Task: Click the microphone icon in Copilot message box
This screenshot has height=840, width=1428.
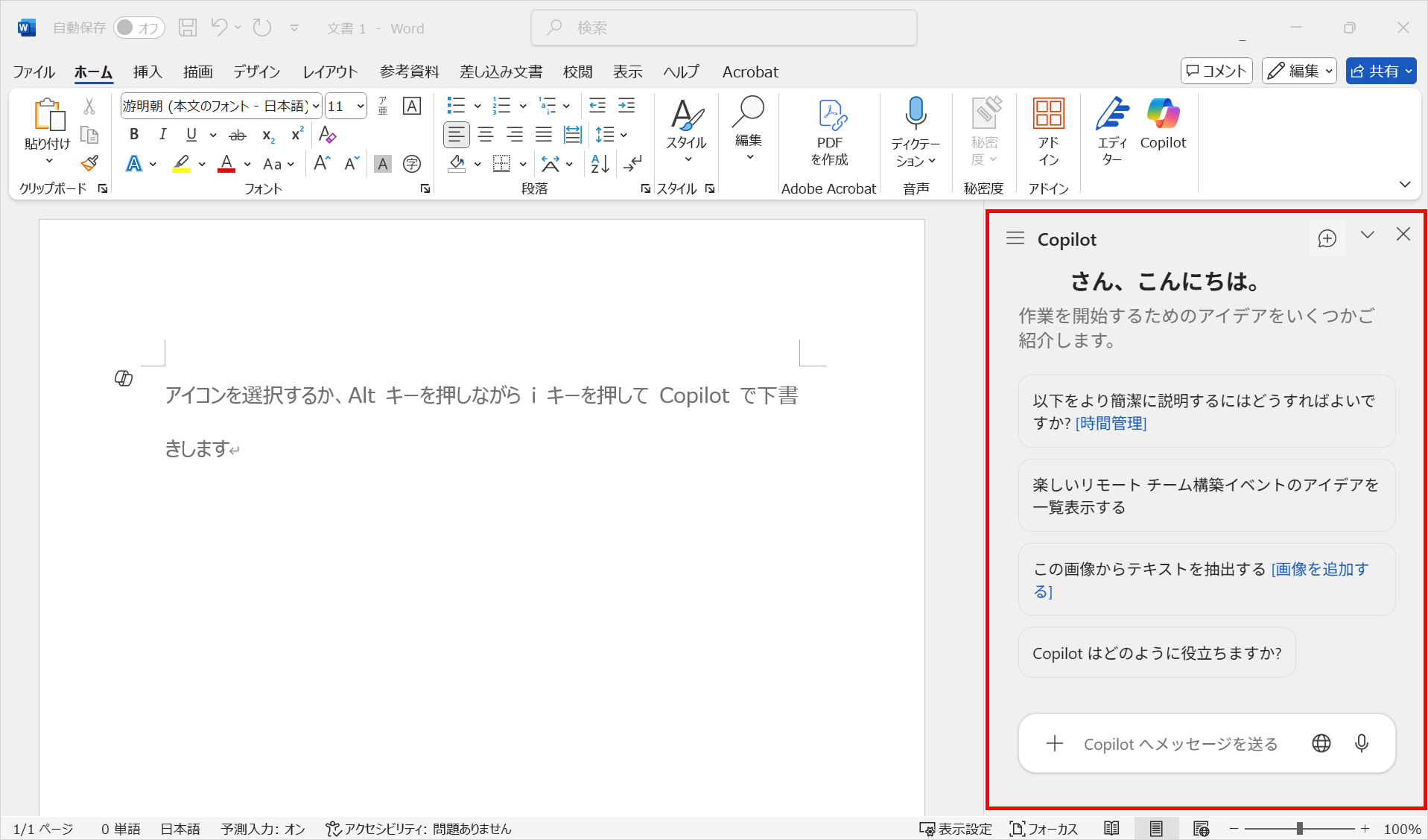Action: (1362, 743)
